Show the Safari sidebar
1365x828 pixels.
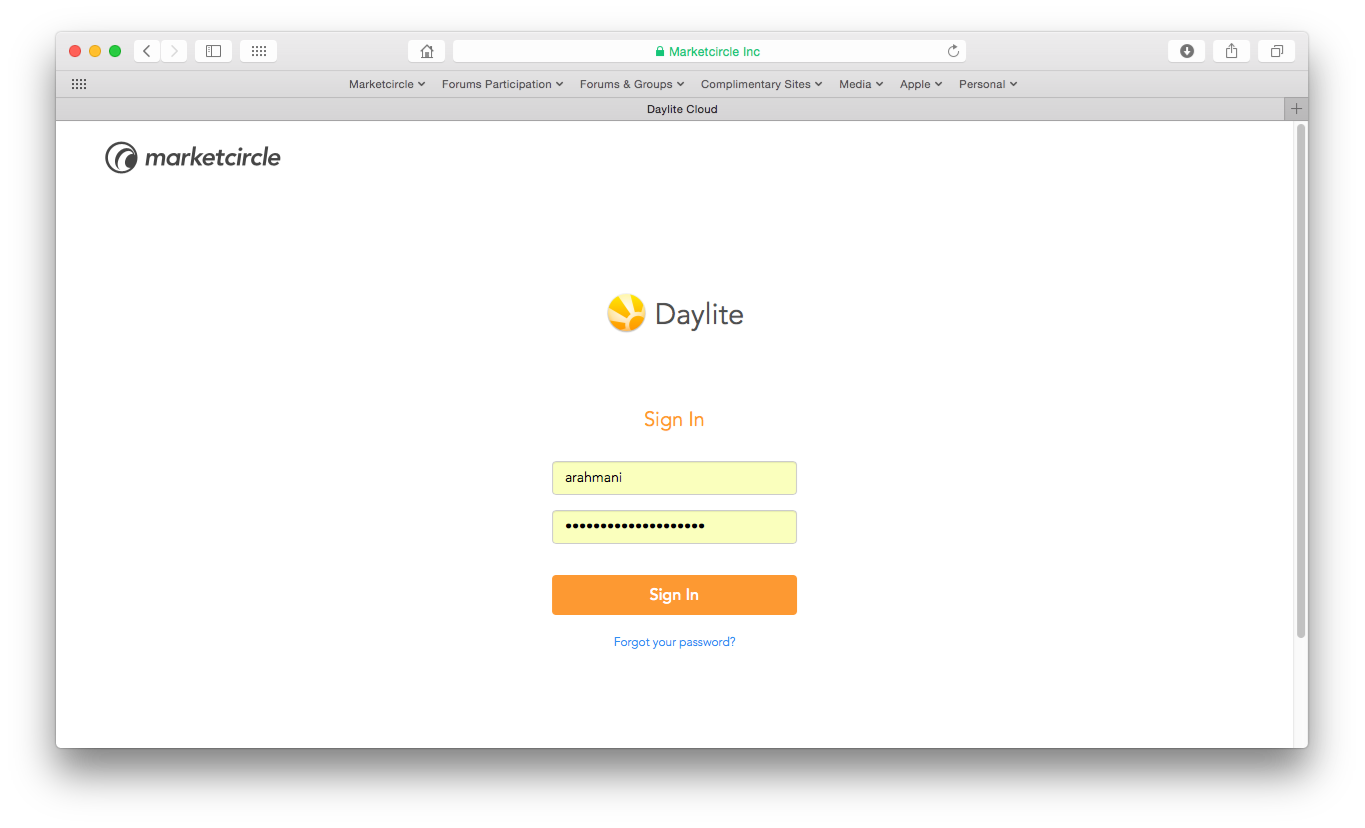(x=213, y=51)
